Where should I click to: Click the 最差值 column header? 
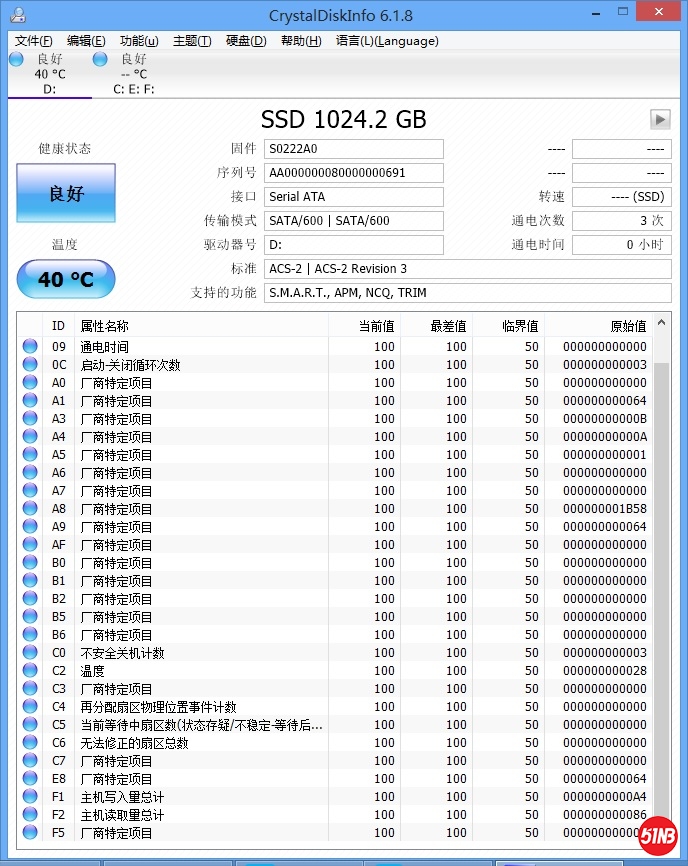coord(437,326)
